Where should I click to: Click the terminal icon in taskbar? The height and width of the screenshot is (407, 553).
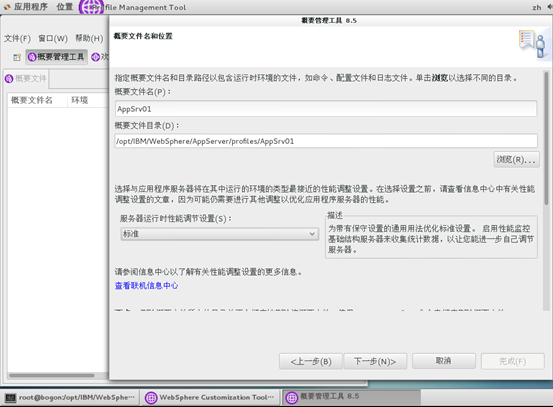11,398
